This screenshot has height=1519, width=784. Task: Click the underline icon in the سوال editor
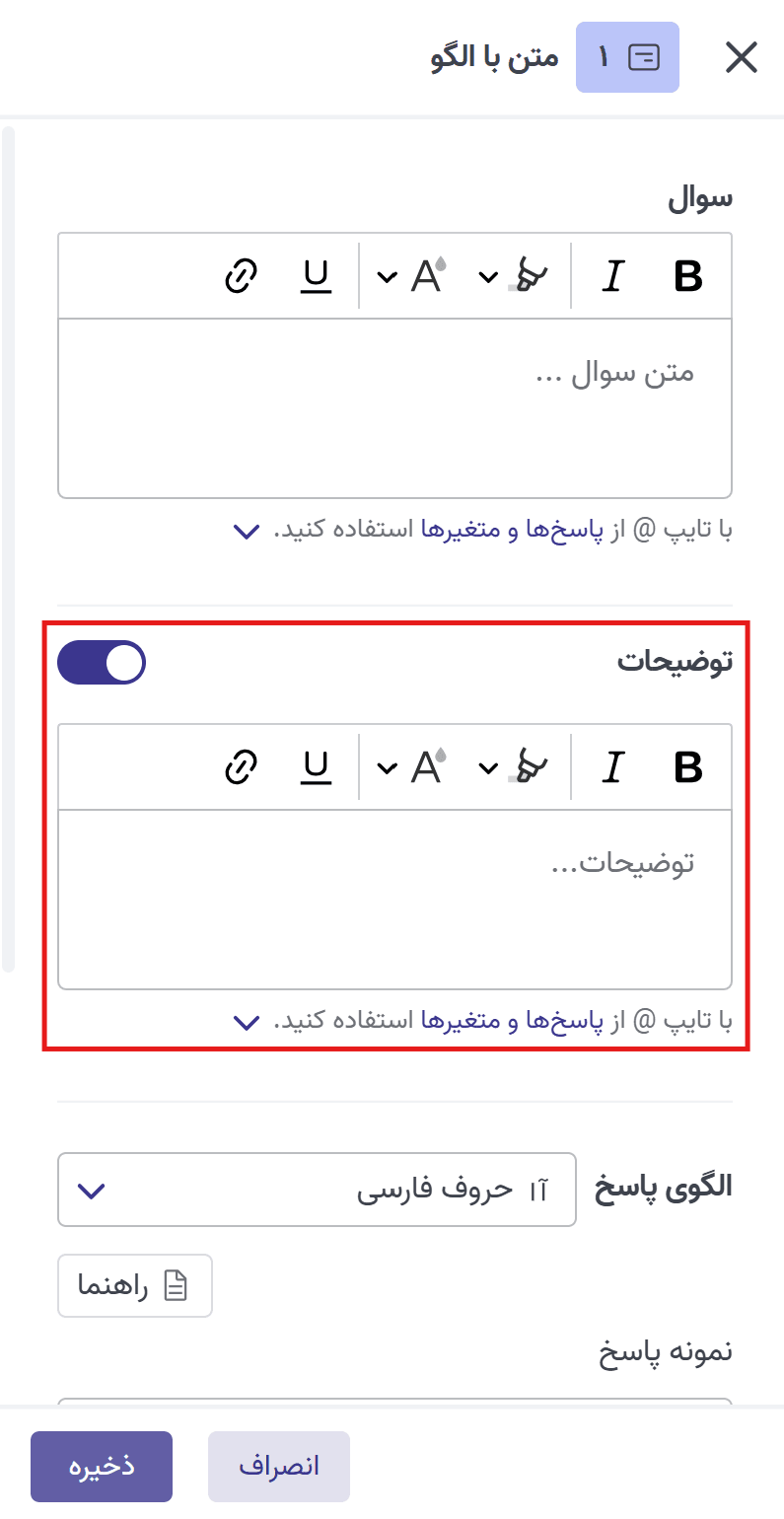click(314, 276)
